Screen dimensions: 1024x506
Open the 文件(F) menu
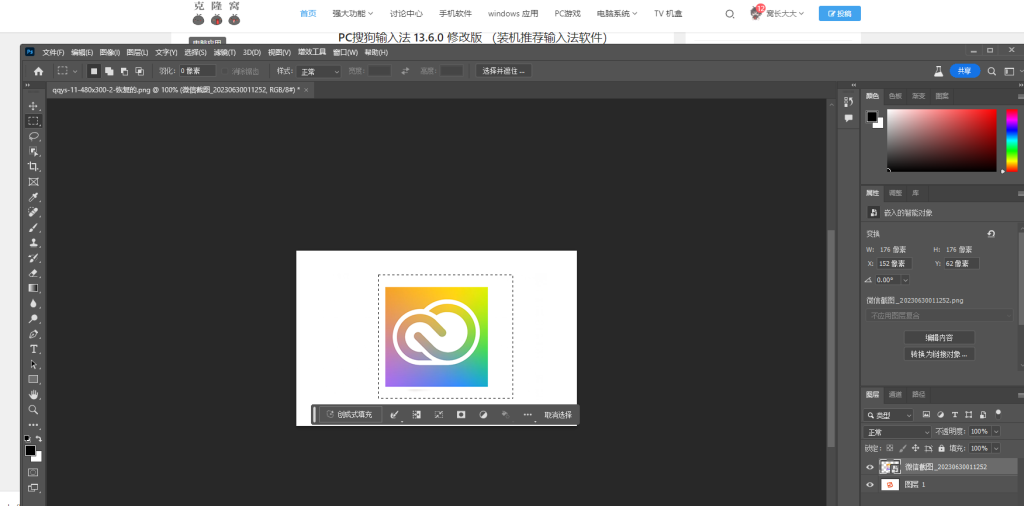tap(54, 52)
